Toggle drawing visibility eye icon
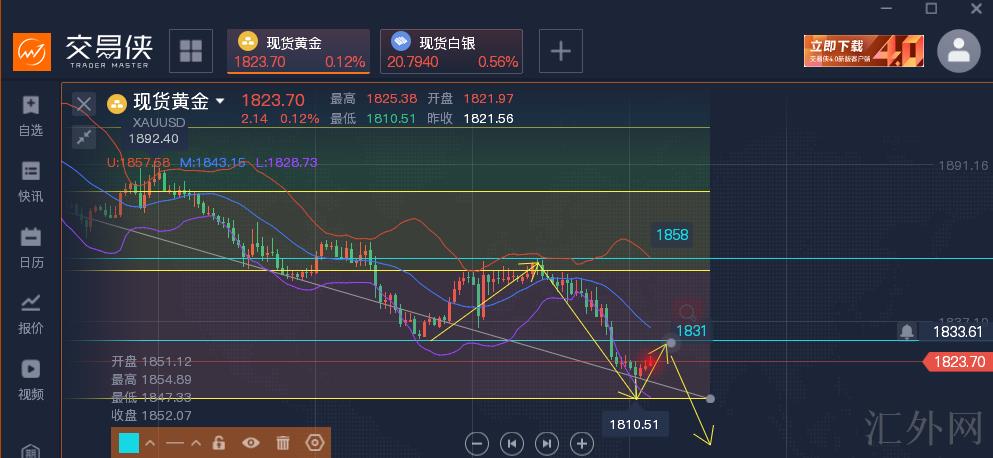Viewport: 993px width, 458px height. (251, 443)
